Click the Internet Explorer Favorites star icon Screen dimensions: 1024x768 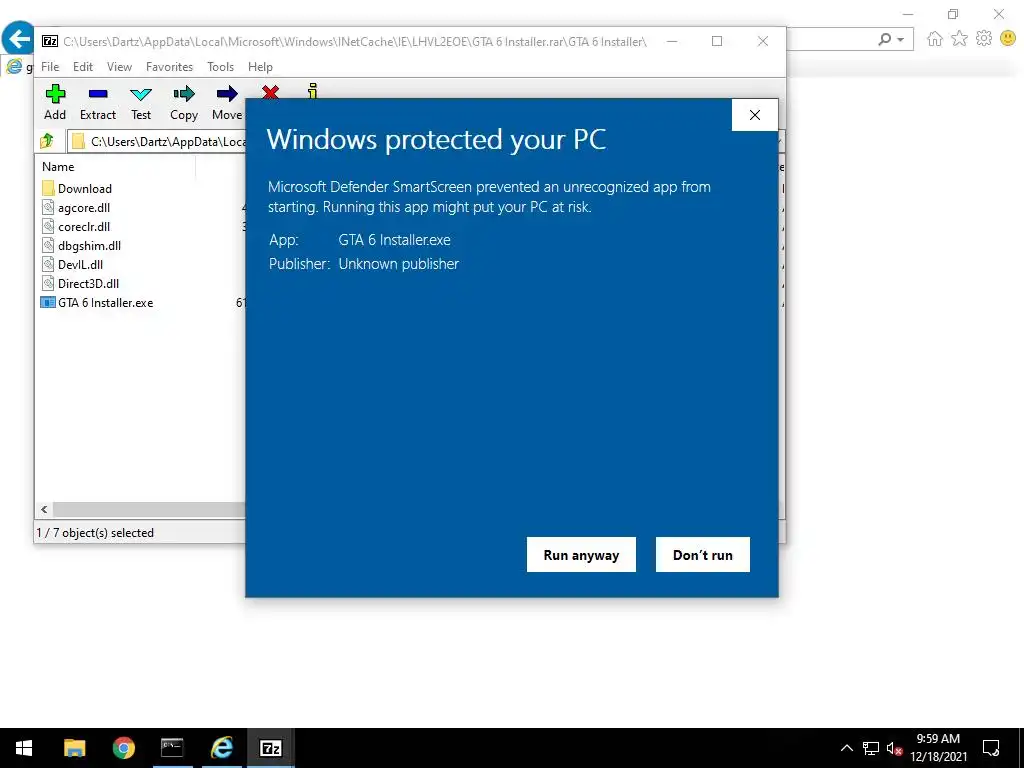959,39
